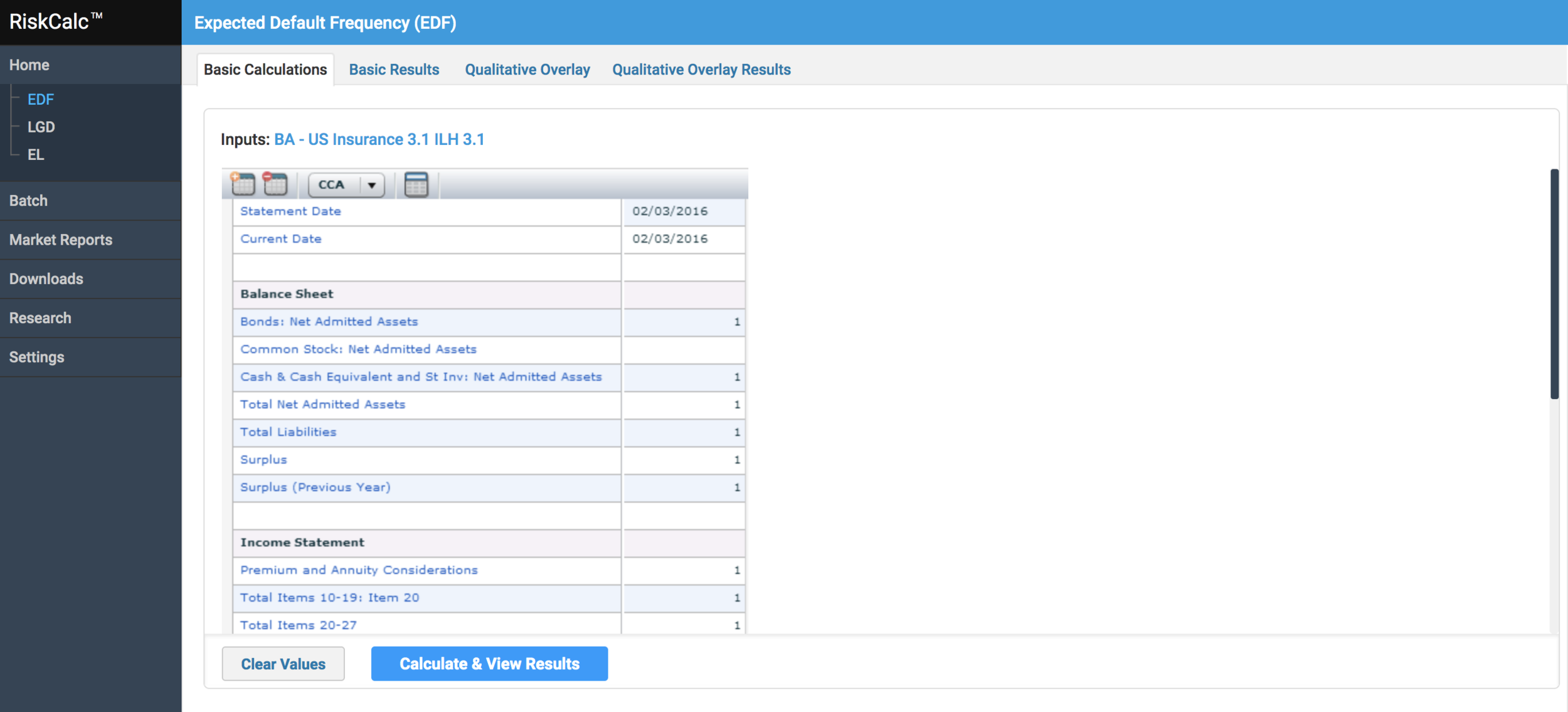
Task: Click the Clear Values button
Action: coord(283,664)
